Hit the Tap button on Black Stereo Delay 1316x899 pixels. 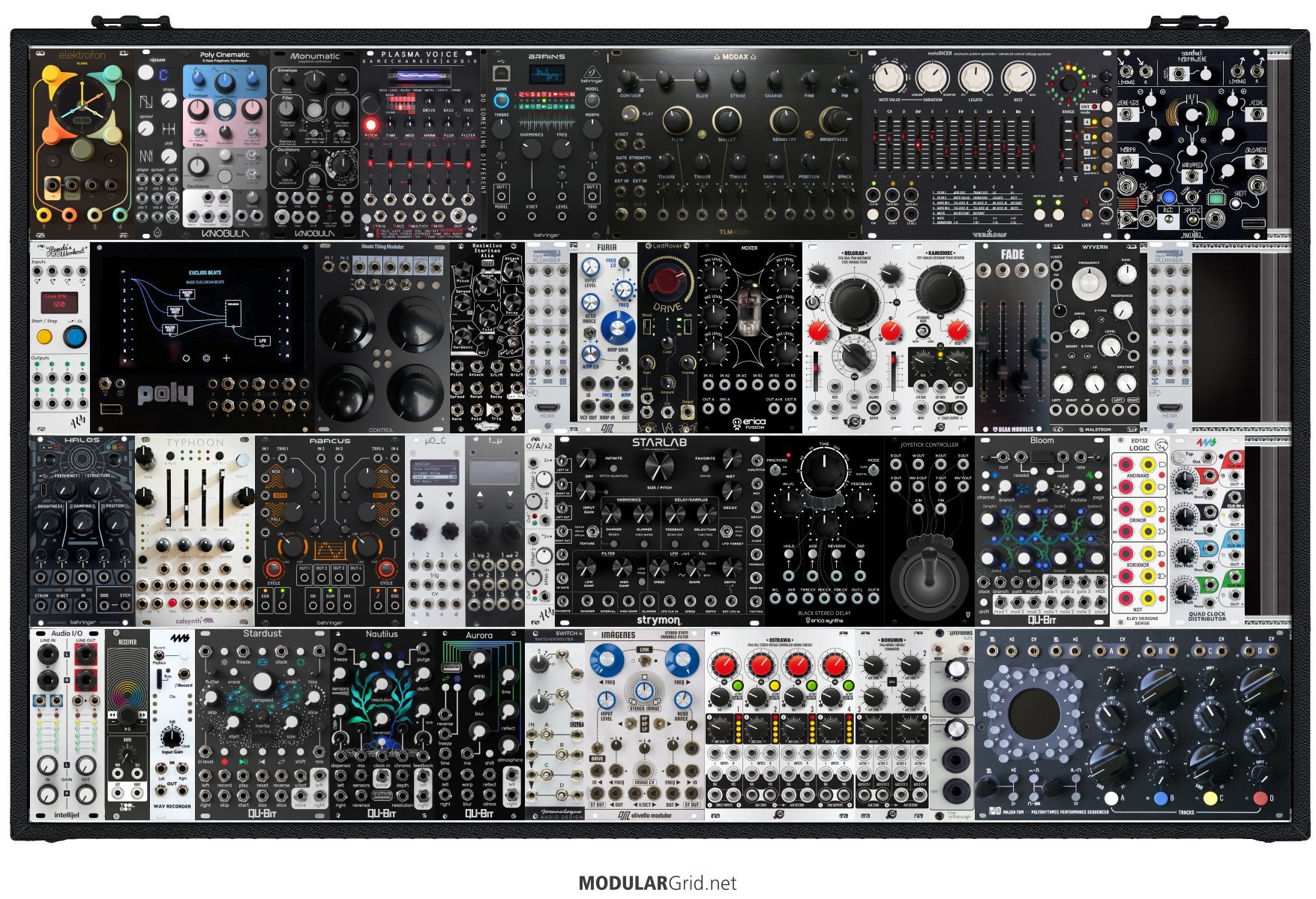point(861,556)
